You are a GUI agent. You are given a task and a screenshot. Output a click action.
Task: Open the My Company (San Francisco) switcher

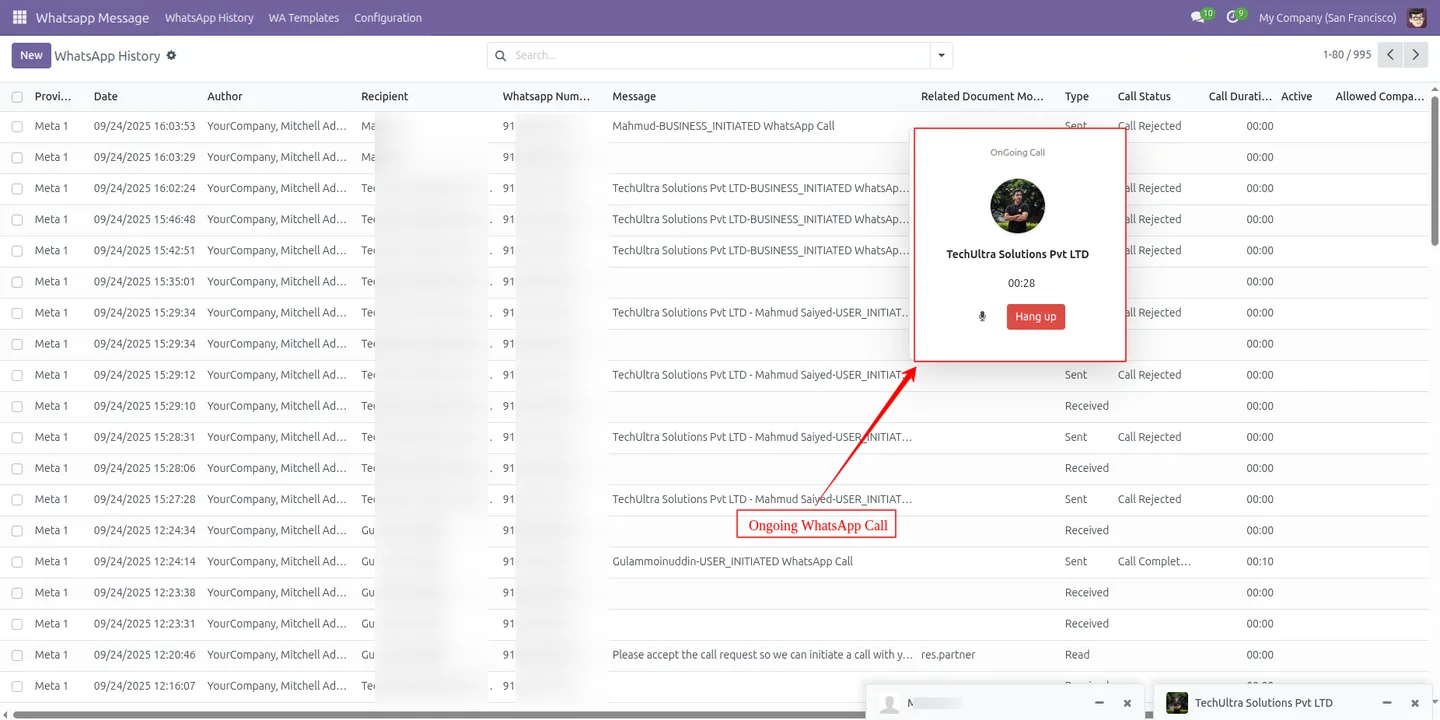point(1327,18)
